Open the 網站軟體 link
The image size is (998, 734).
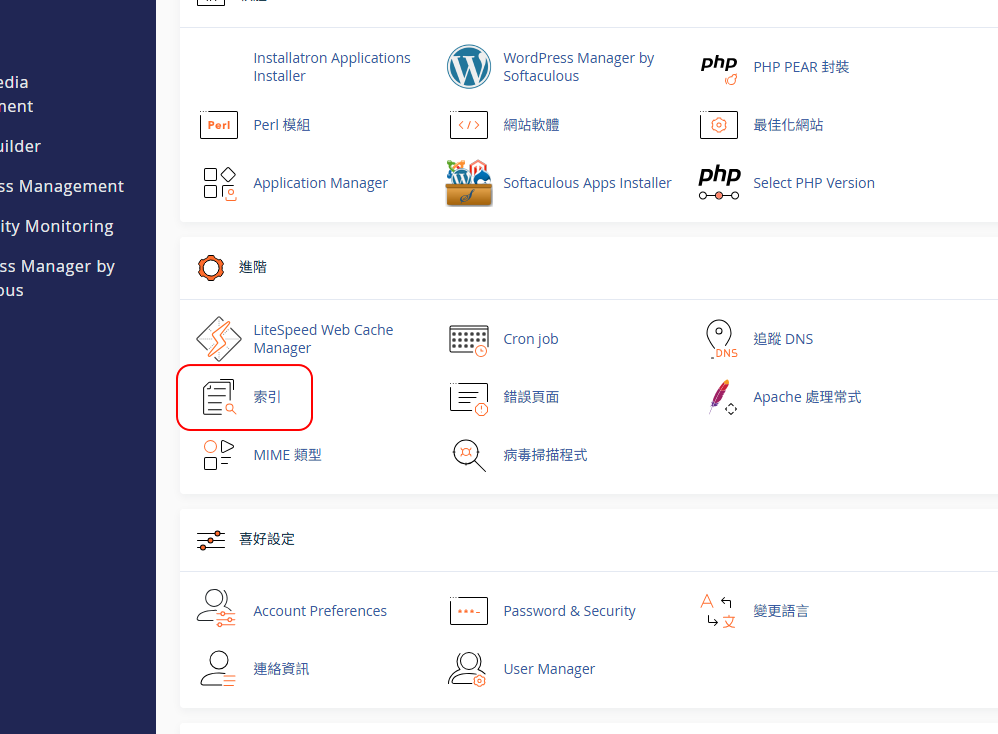pyautogui.click(x=531, y=125)
